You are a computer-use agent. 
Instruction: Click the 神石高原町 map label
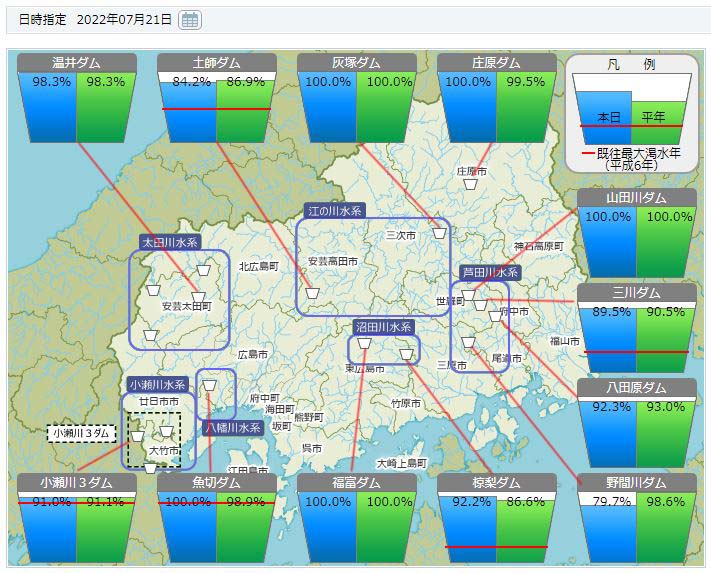[x=539, y=246]
